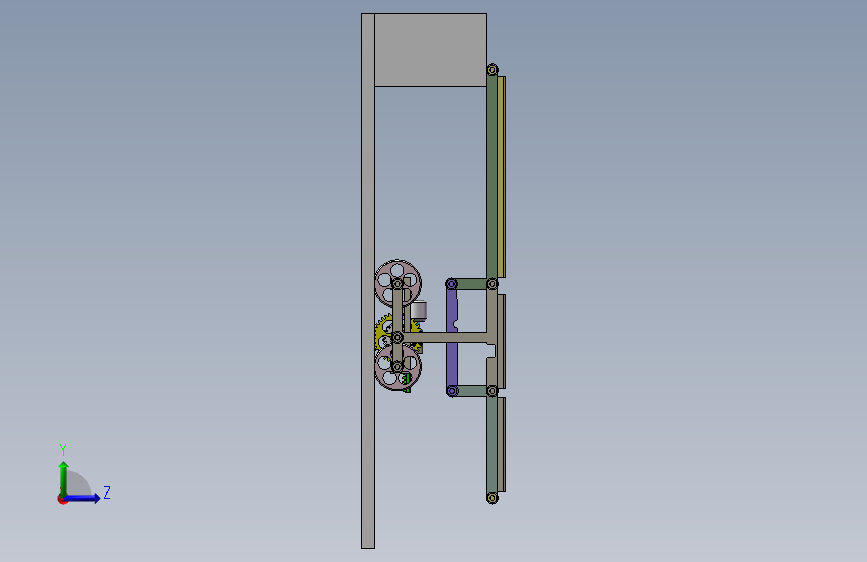
Task: Select the gray rectangular block at the top
Action: [x=431, y=50]
